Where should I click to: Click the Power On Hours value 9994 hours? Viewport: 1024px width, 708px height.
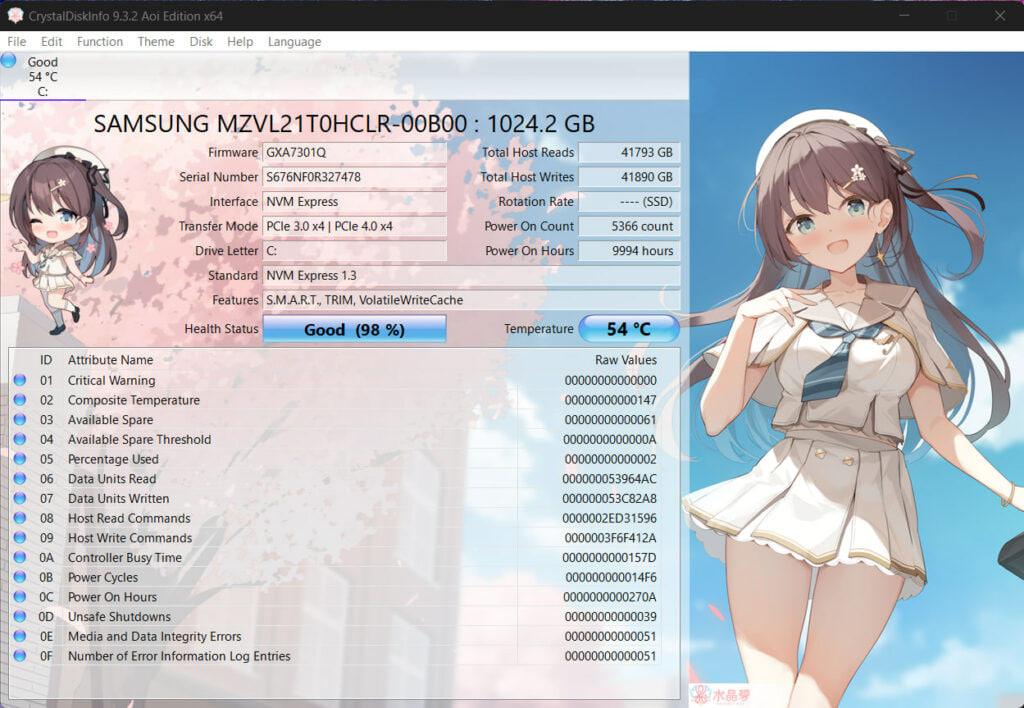[630, 251]
